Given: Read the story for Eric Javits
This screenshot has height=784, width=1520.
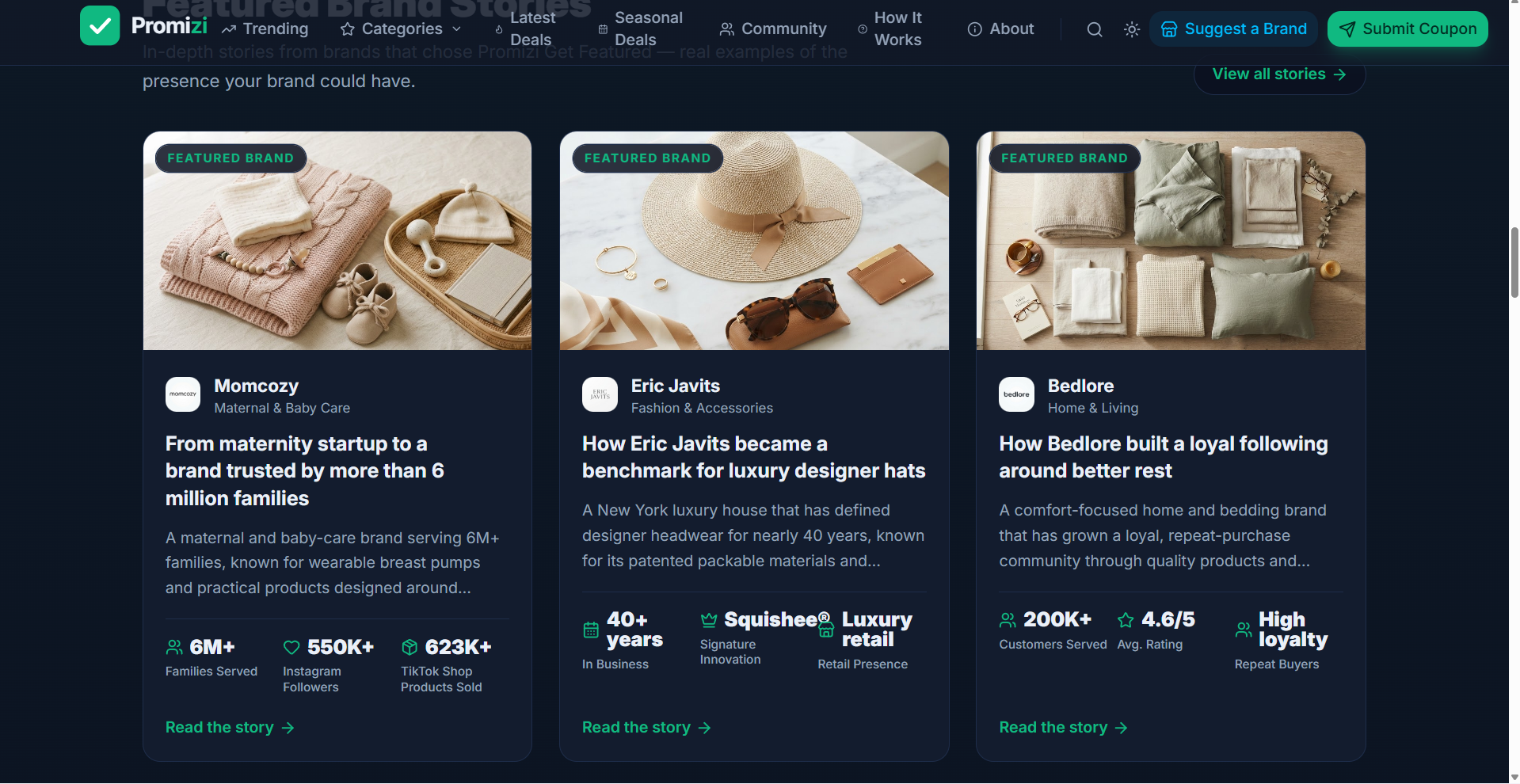Looking at the screenshot, I should [x=646, y=728].
